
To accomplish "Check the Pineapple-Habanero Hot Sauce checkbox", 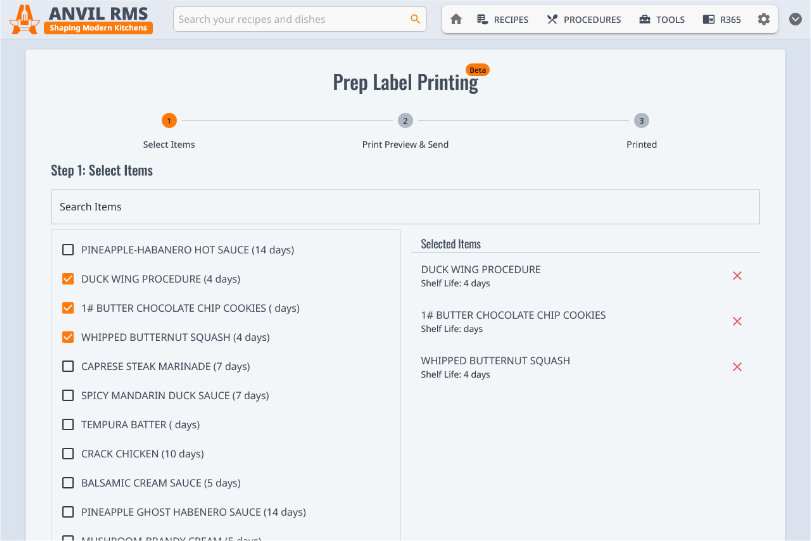I will 68,250.
